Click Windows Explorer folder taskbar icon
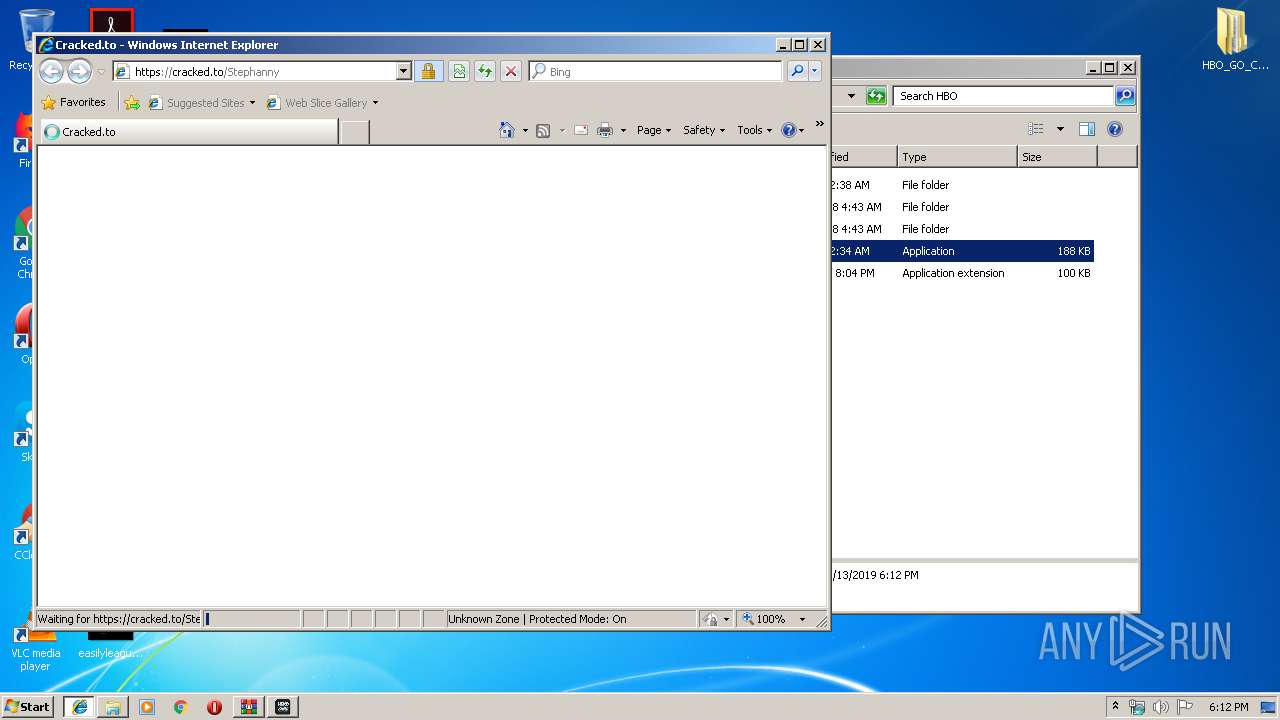 (113, 707)
